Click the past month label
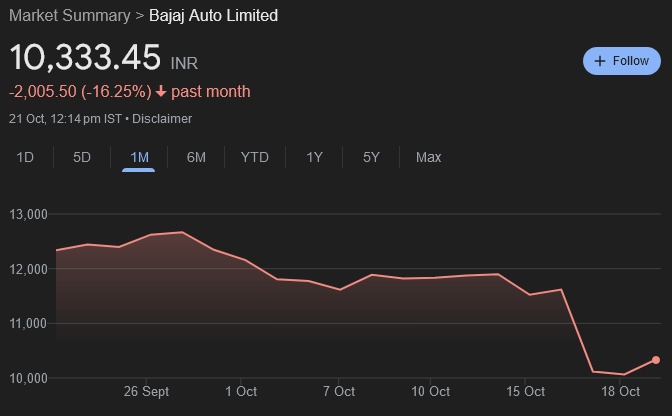Viewport: 672px width, 416px height. (x=211, y=92)
